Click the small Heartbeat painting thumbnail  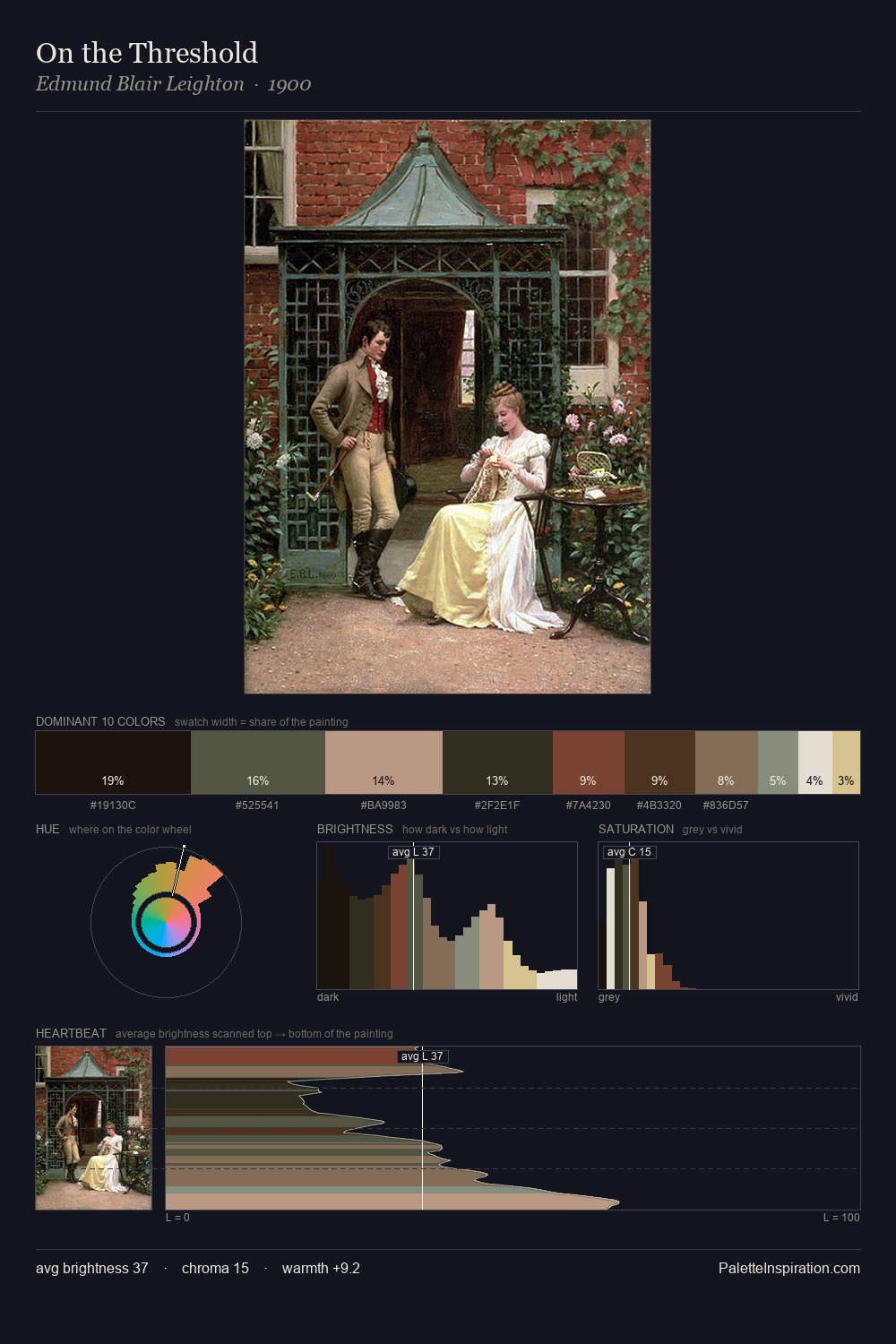(x=93, y=1128)
